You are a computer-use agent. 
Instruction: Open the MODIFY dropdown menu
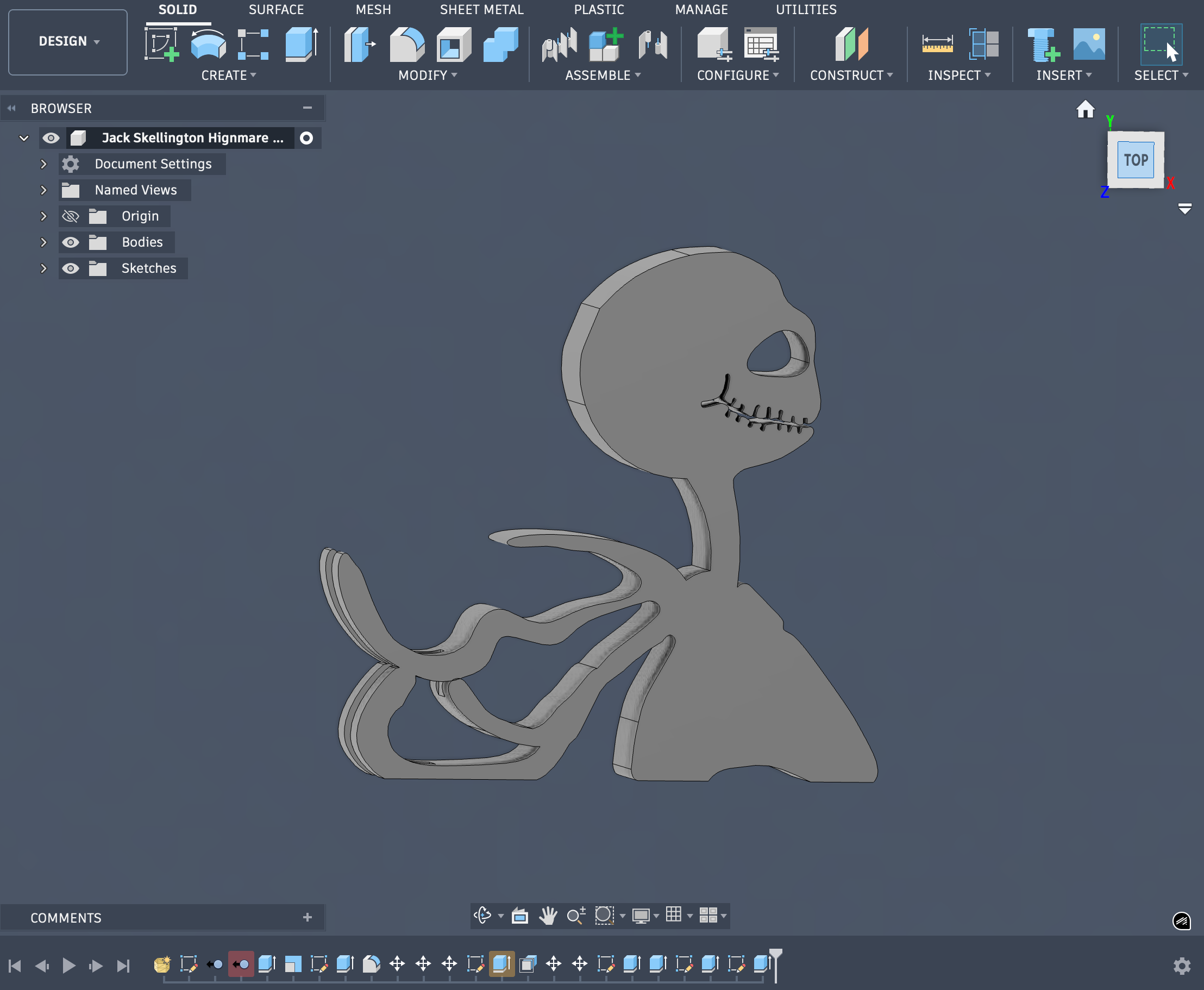click(428, 74)
